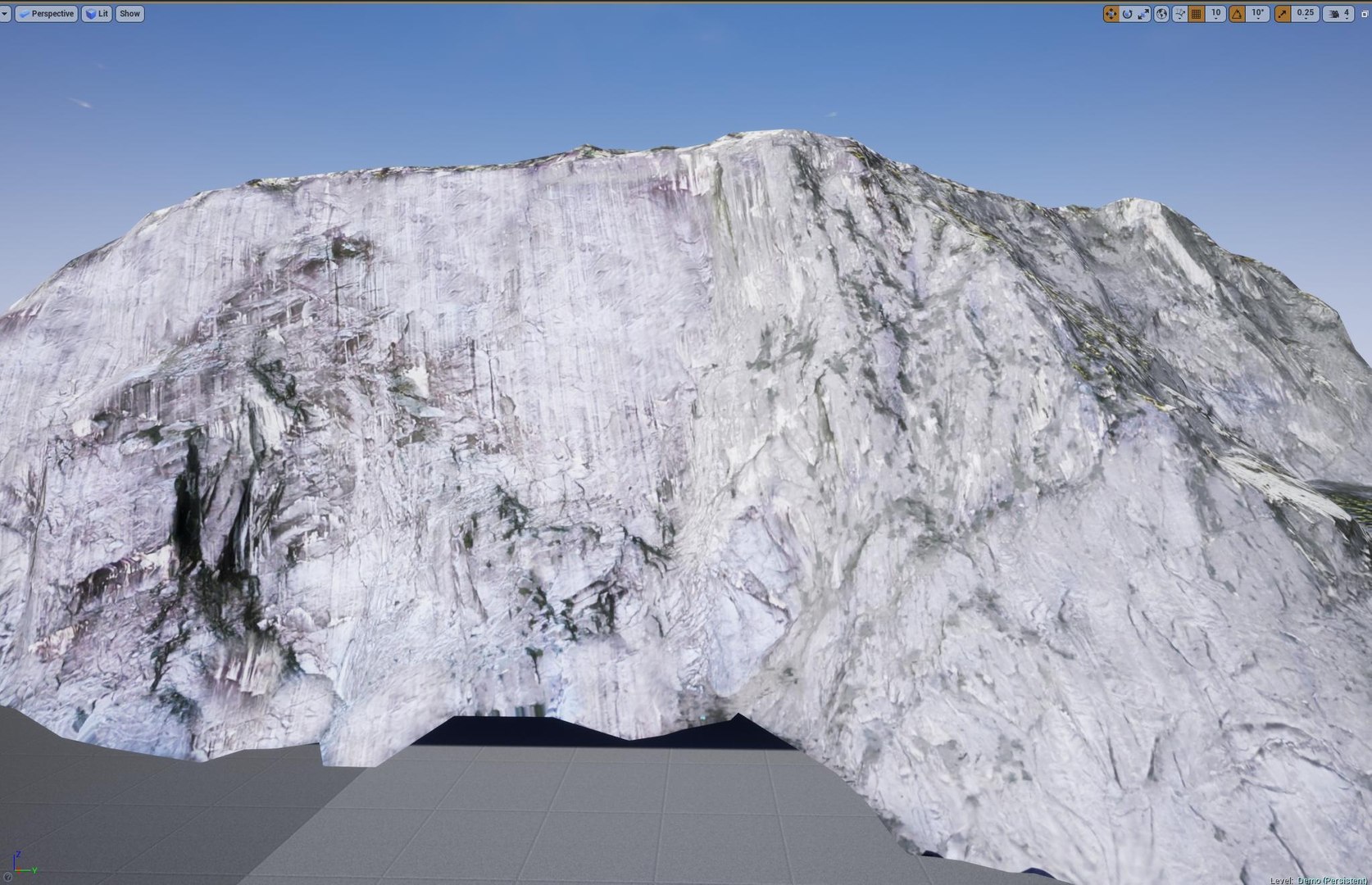Open grid snap size dropdown showing 10
Image resolution: width=1372 pixels, height=885 pixels.
click(1215, 13)
